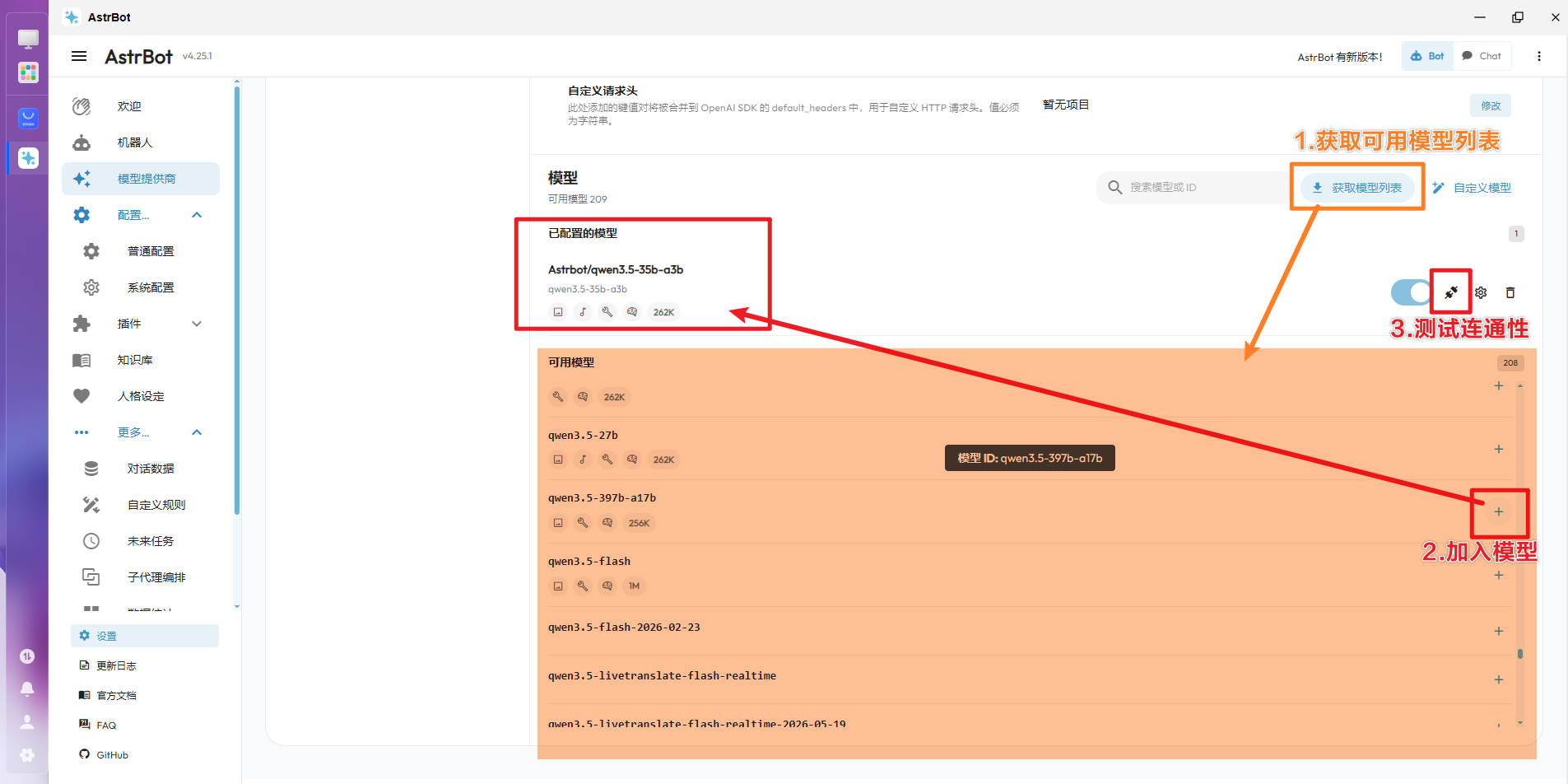The width and height of the screenshot is (1568, 784).
Task: Open 未来任务 page
Action: tap(141, 541)
